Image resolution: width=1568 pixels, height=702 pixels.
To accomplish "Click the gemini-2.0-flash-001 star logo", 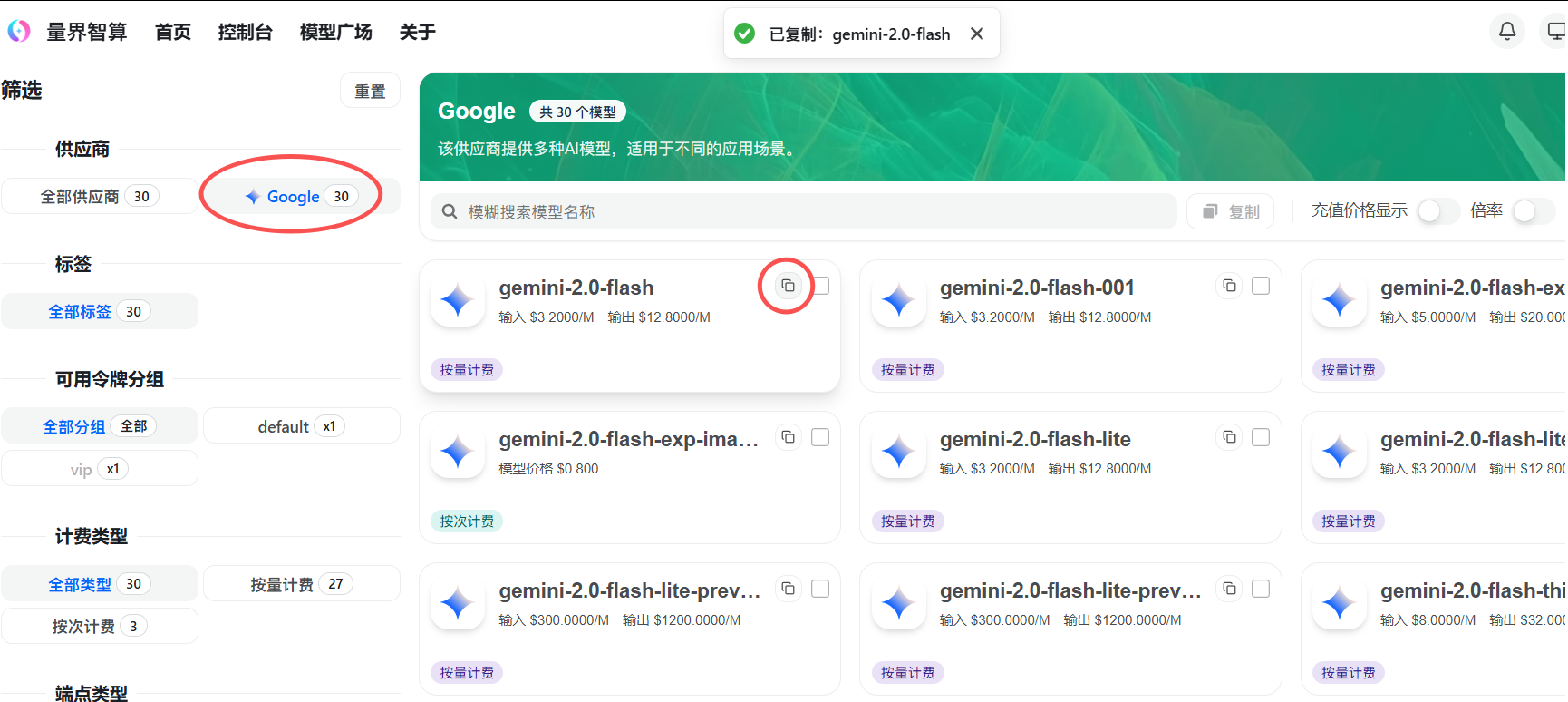I will point(898,300).
